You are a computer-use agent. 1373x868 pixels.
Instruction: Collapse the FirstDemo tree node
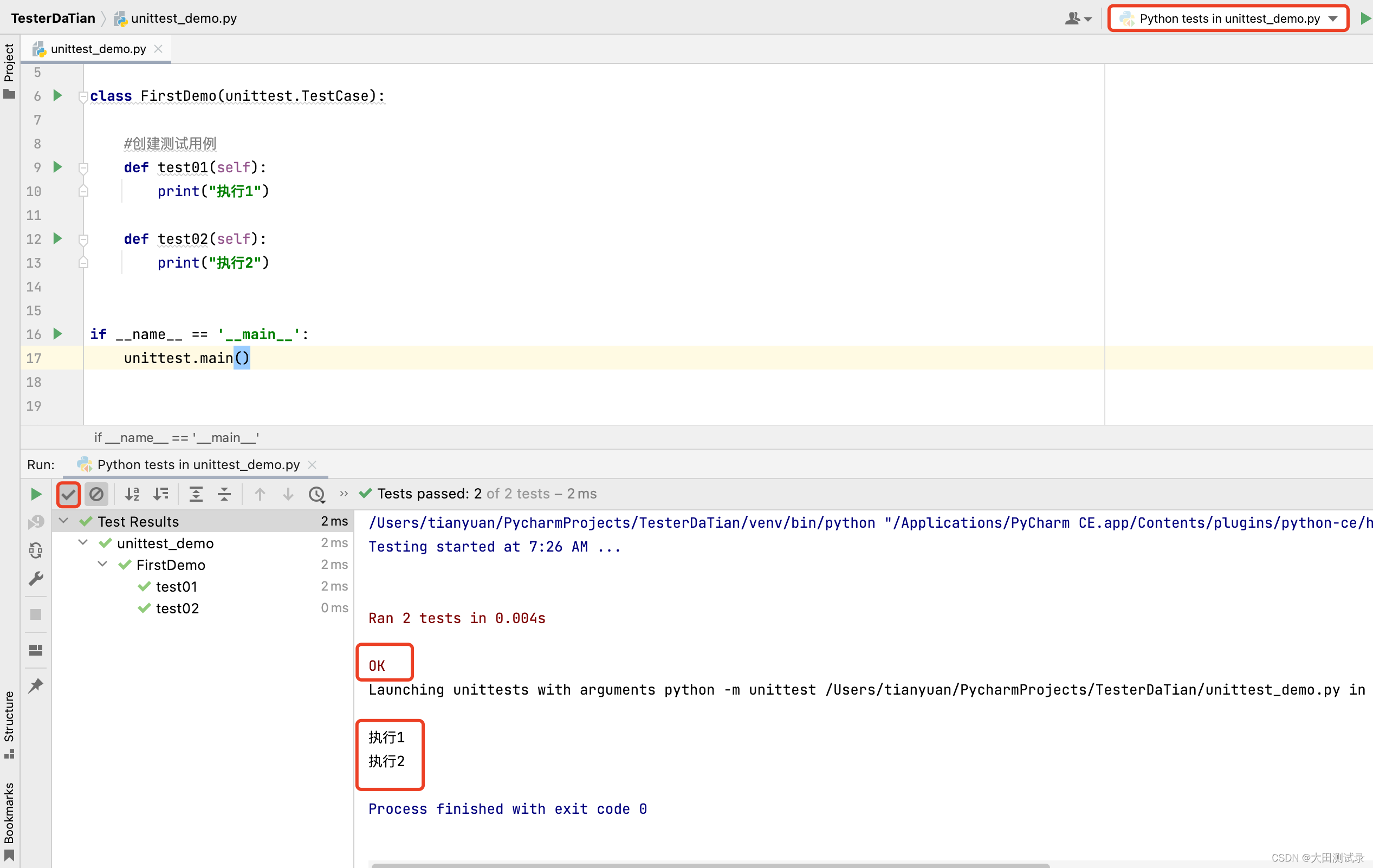(x=102, y=565)
